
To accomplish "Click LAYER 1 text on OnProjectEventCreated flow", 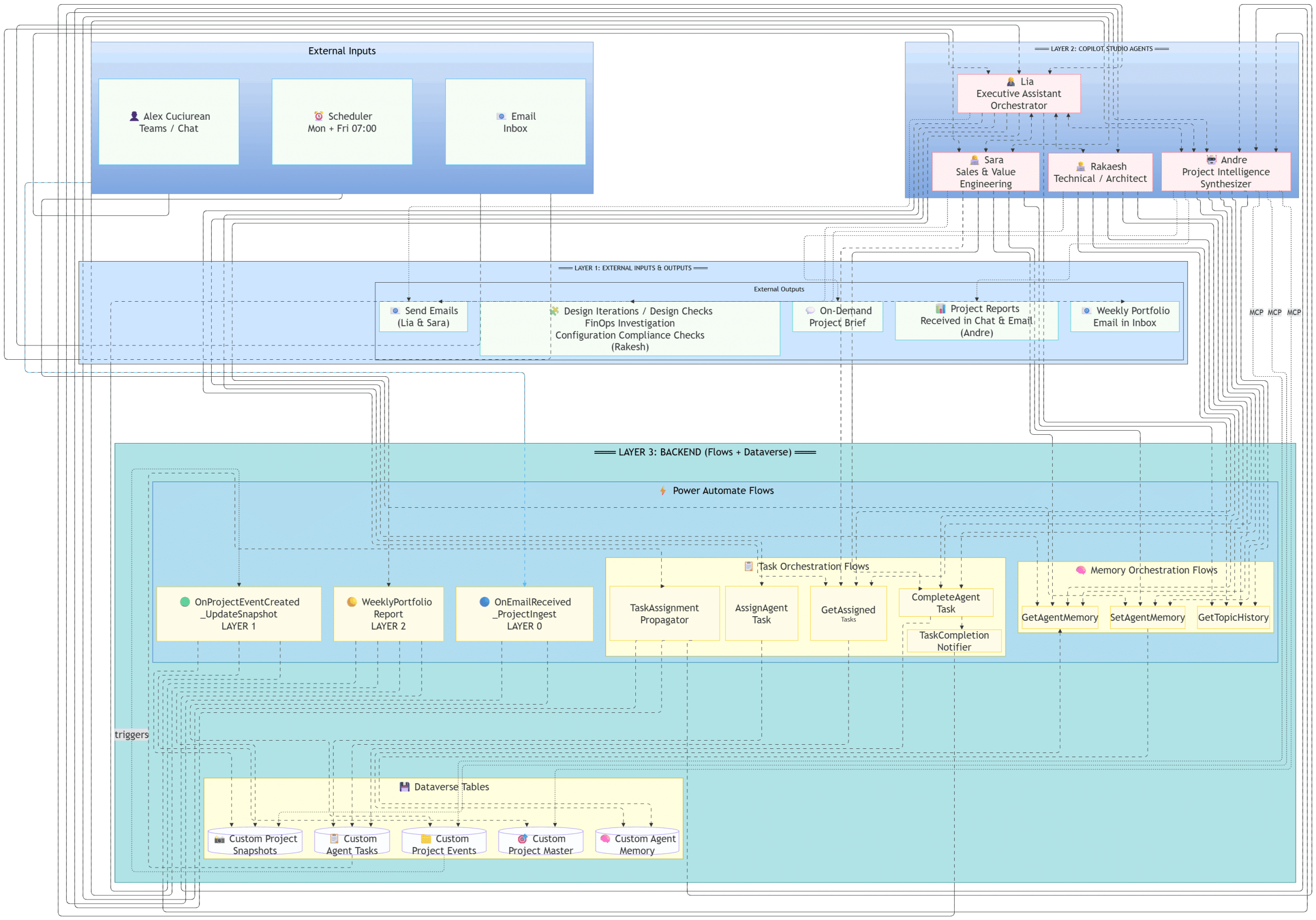I will (x=239, y=627).
